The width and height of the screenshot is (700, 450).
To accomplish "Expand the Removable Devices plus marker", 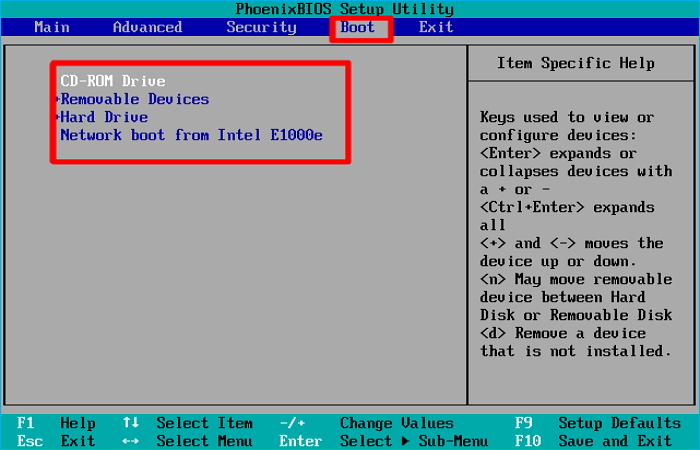I will tap(58, 99).
